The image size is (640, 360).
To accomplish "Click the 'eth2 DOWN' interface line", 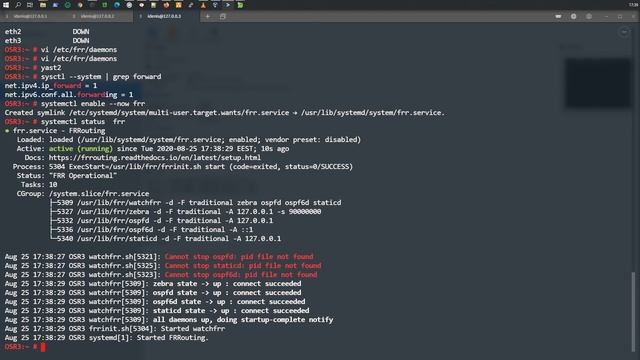I will click(47, 31).
